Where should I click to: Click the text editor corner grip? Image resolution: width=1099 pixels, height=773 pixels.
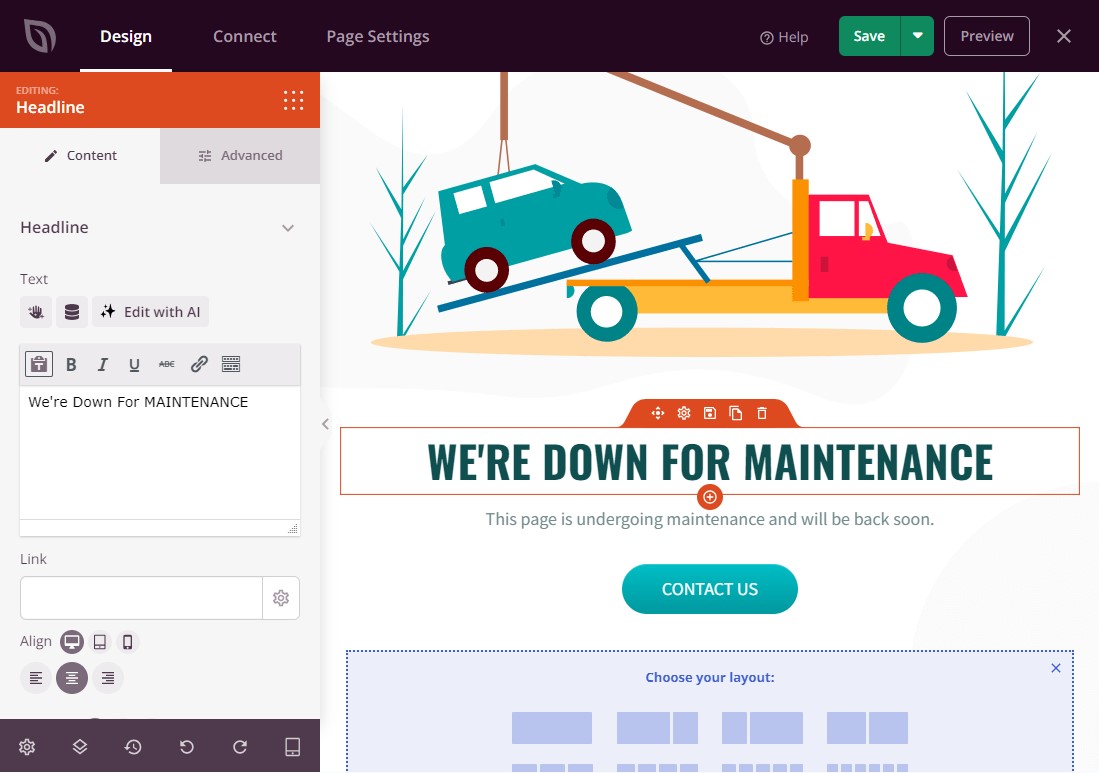(293, 528)
